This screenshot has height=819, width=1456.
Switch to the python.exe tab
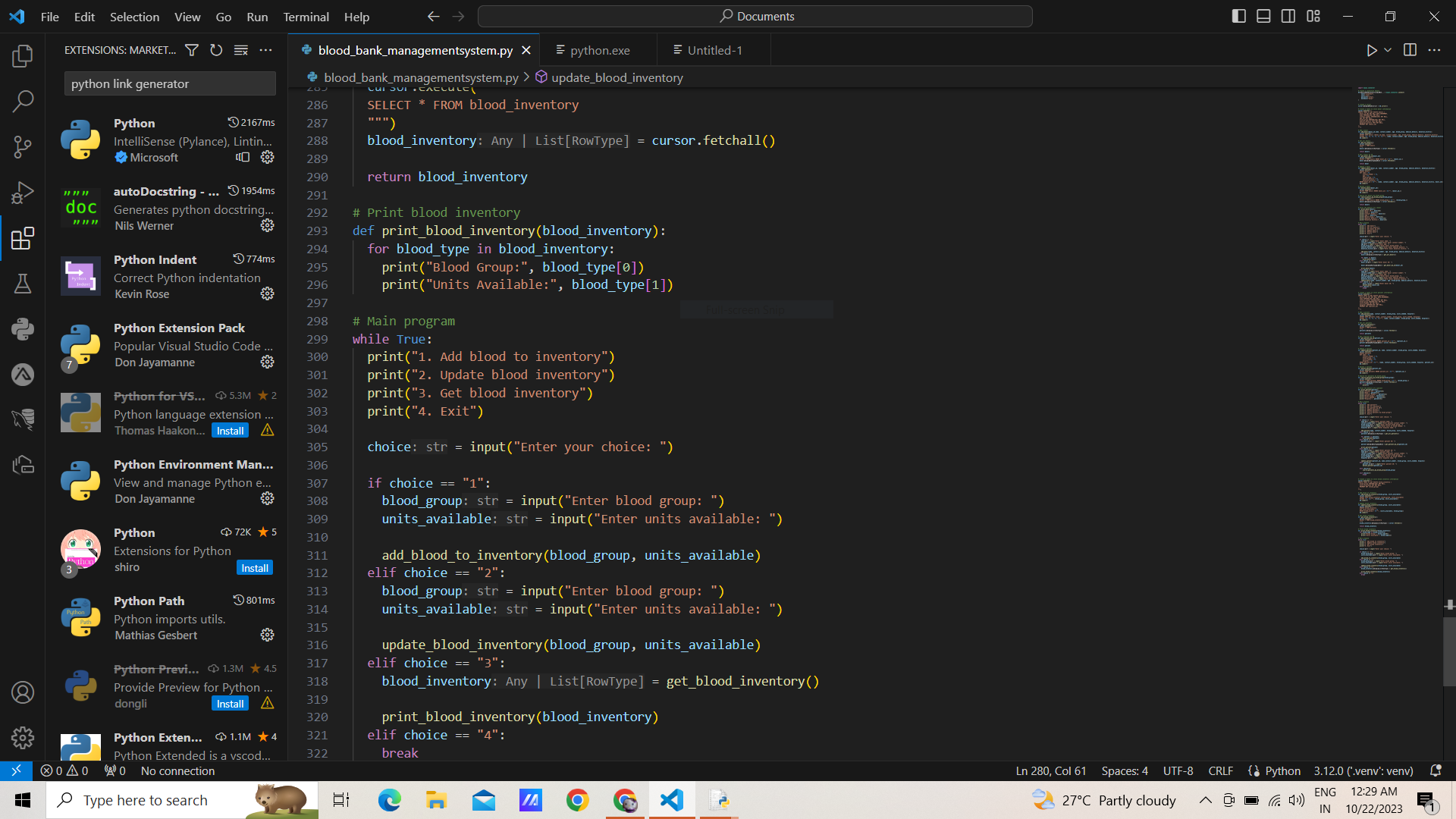coord(599,50)
